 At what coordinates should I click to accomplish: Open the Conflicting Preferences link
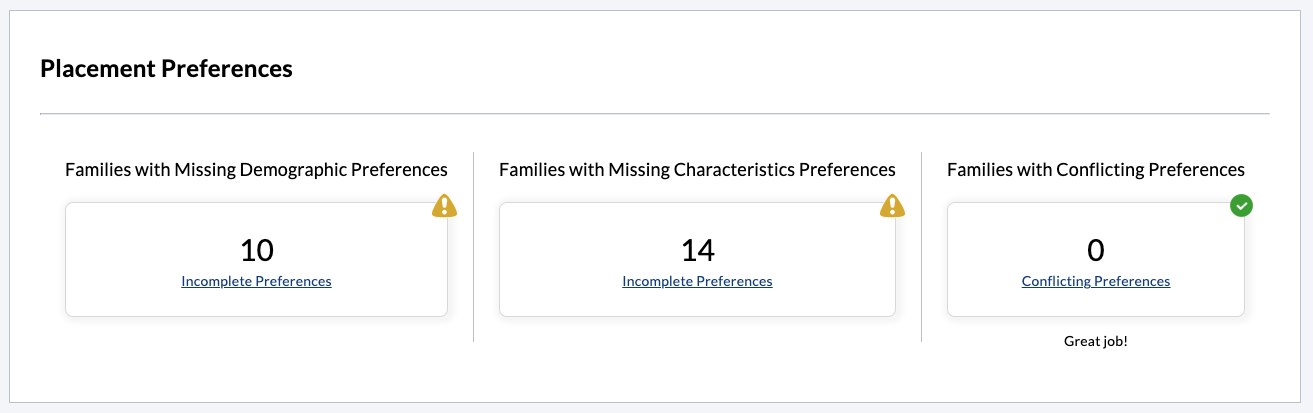coord(1095,282)
